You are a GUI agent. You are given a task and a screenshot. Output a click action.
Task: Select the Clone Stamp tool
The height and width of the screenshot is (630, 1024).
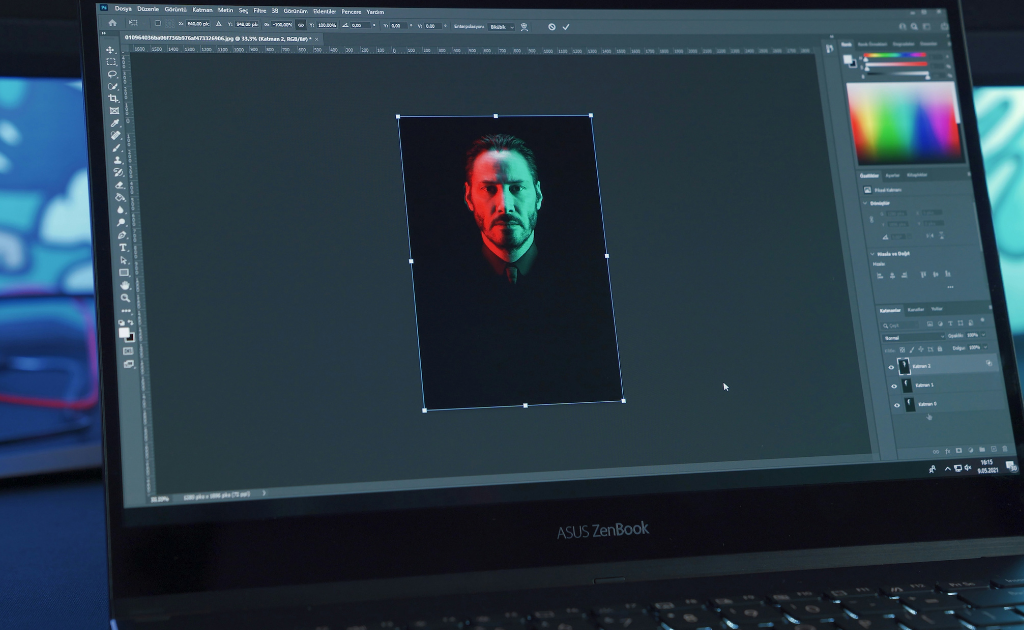(118, 161)
